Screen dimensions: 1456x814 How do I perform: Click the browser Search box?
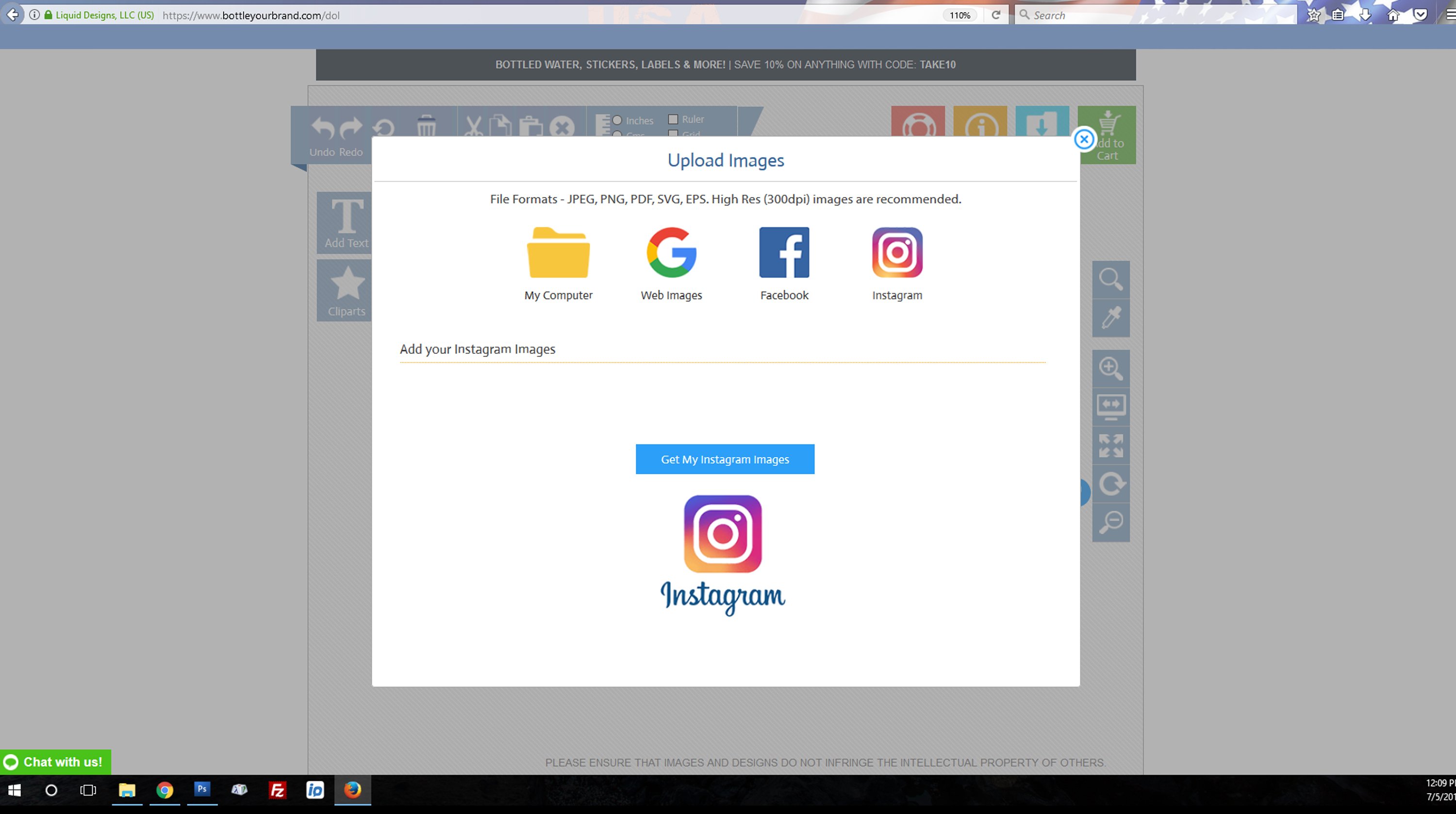coord(1155,15)
